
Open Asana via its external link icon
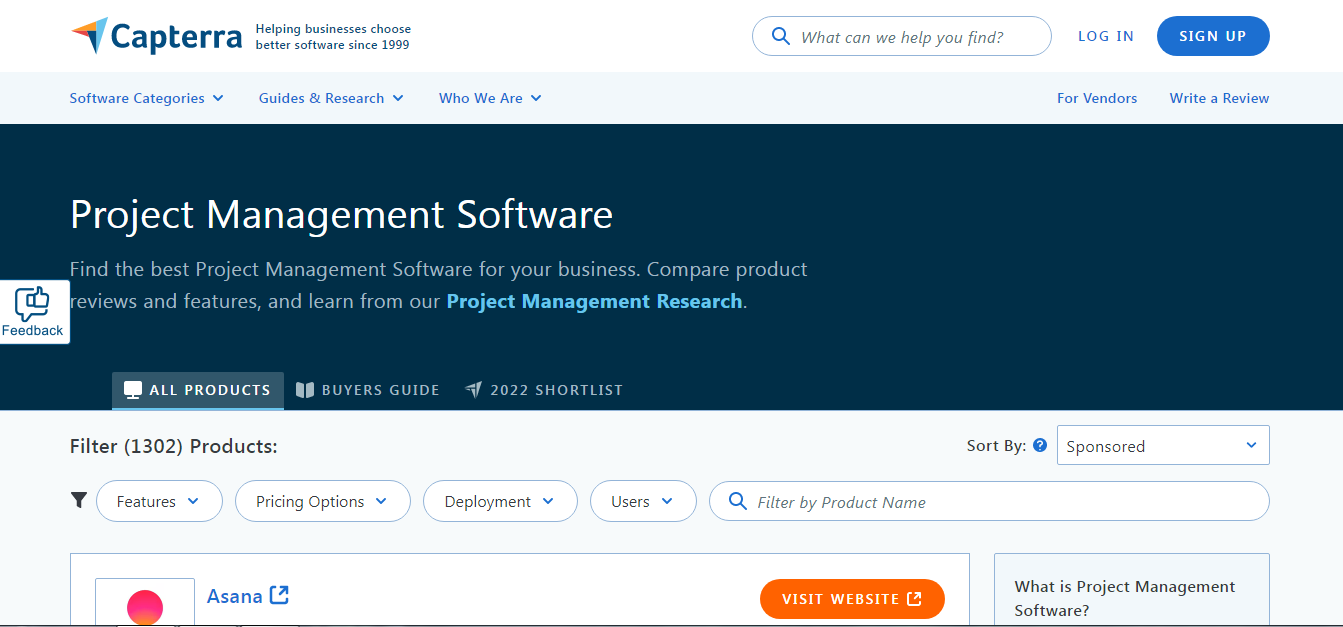coord(281,594)
